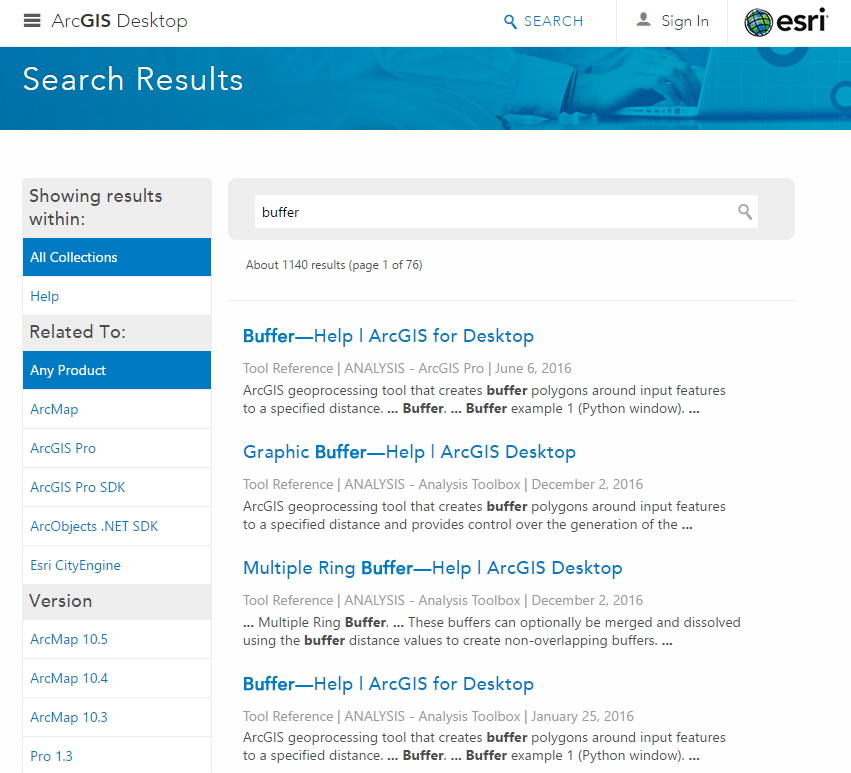Click the 'Related To:' heading

click(78, 332)
